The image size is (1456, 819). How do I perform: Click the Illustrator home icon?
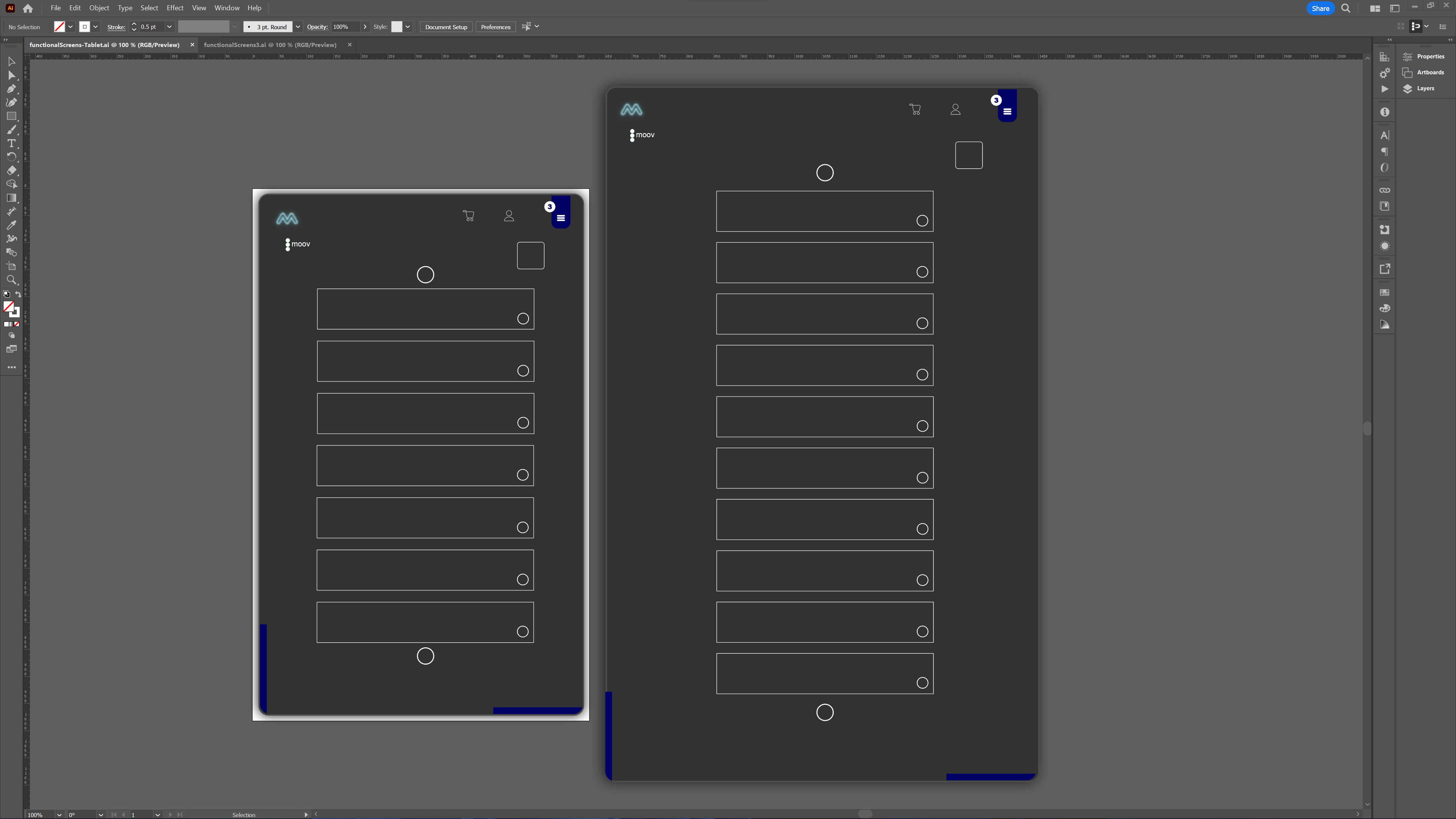(x=28, y=8)
